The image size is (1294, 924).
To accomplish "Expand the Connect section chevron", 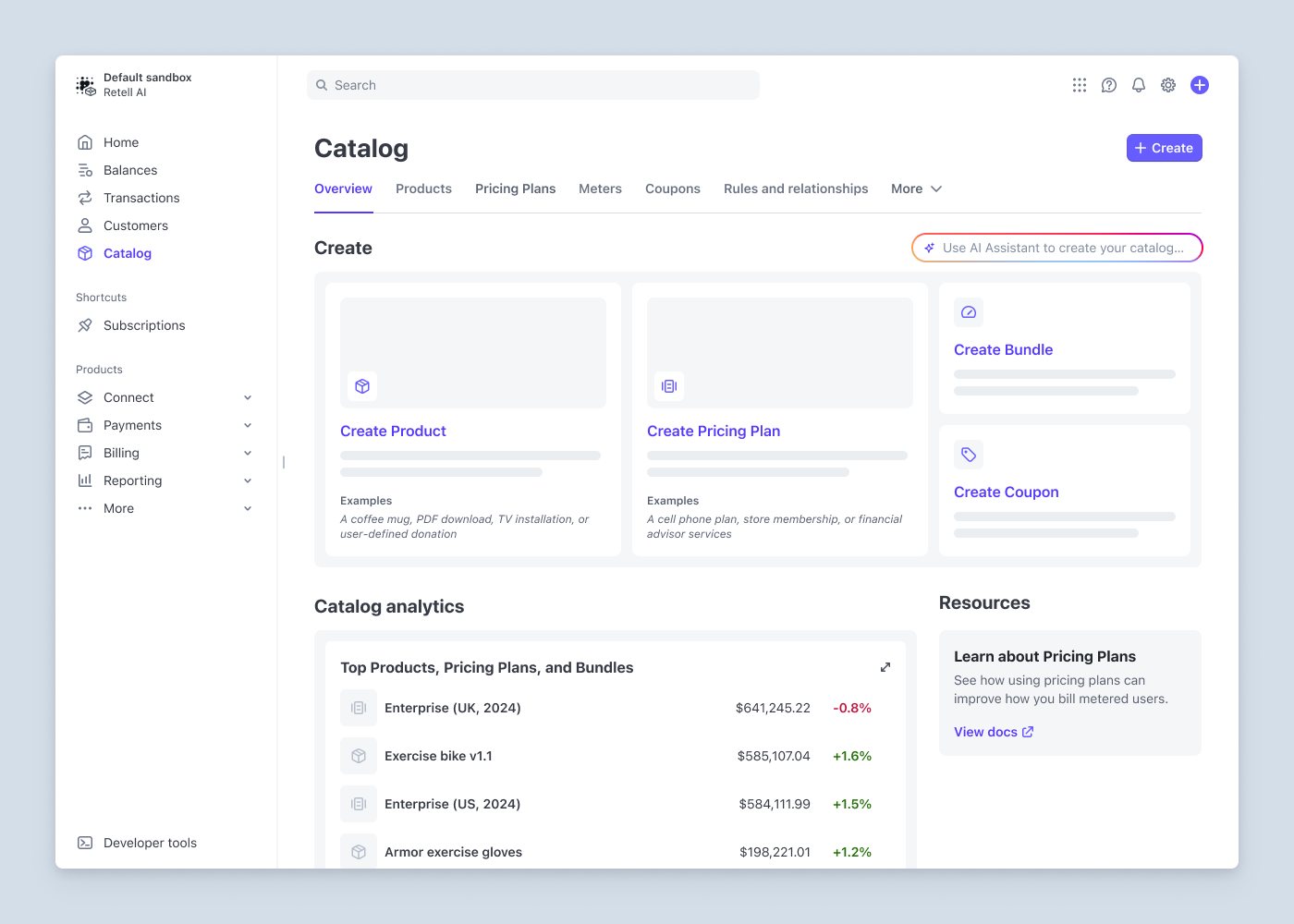I will coord(248,397).
